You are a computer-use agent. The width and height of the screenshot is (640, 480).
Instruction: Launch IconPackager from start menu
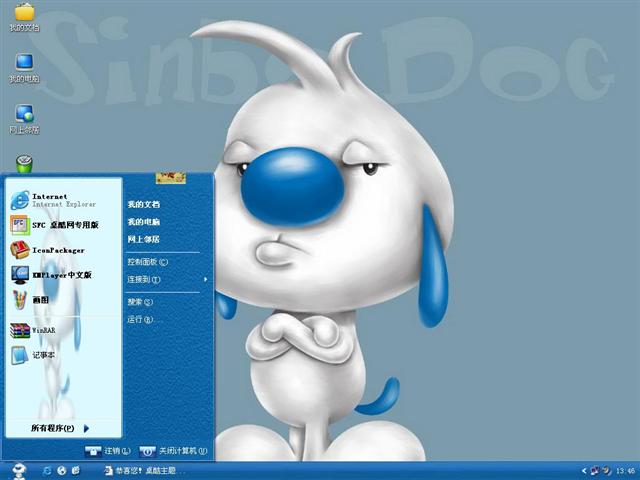point(20,250)
